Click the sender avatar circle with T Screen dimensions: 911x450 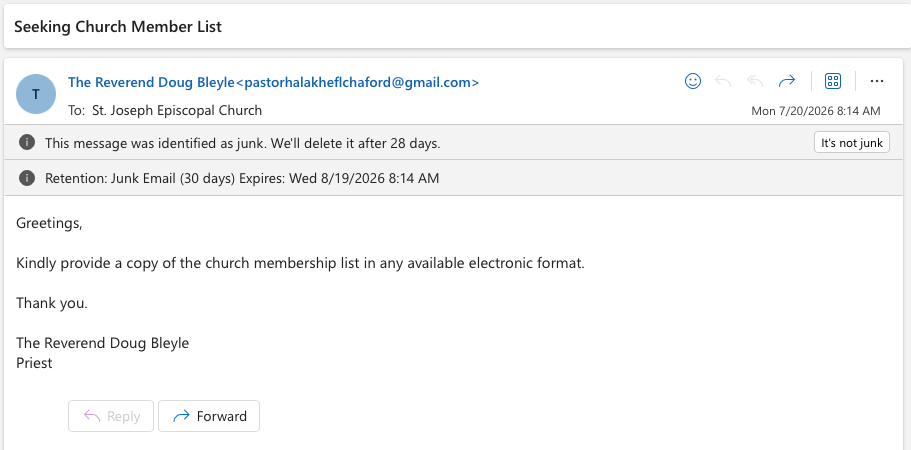point(36,94)
